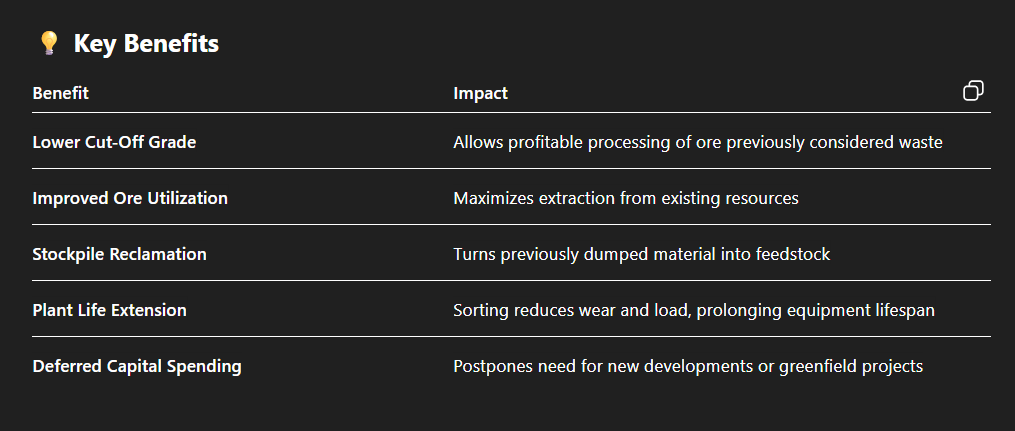Select the Lower Cut-Off Grade cell
This screenshot has width=1015, height=431.
click(114, 142)
